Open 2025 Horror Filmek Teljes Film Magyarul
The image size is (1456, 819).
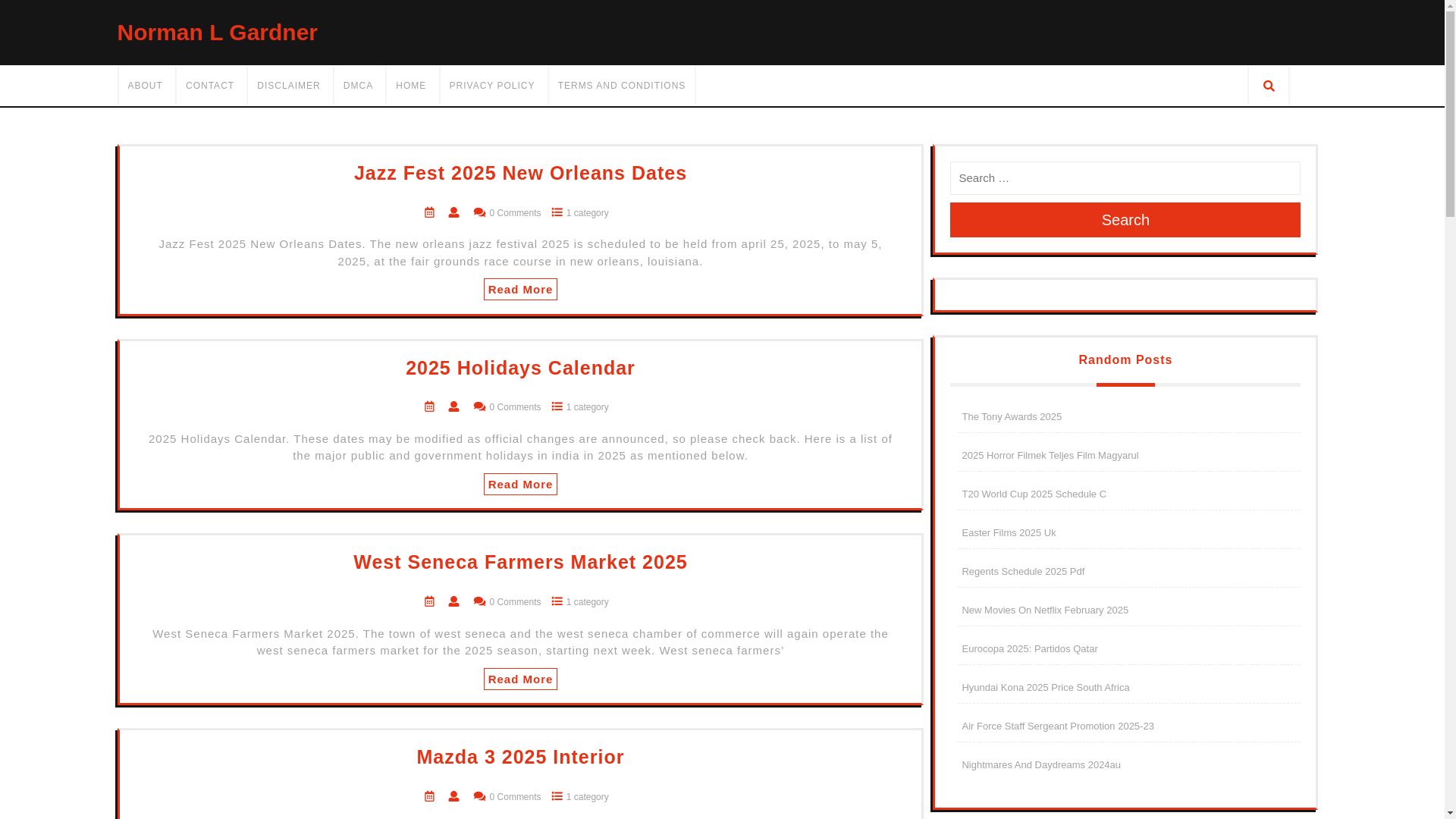point(1050,456)
